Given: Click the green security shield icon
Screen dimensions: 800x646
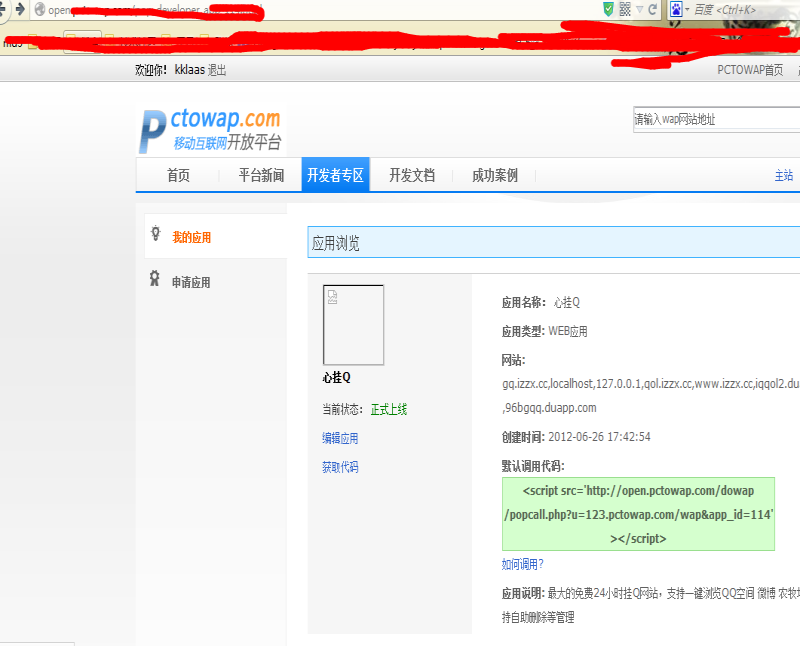Looking at the screenshot, I should [x=608, y=9].
